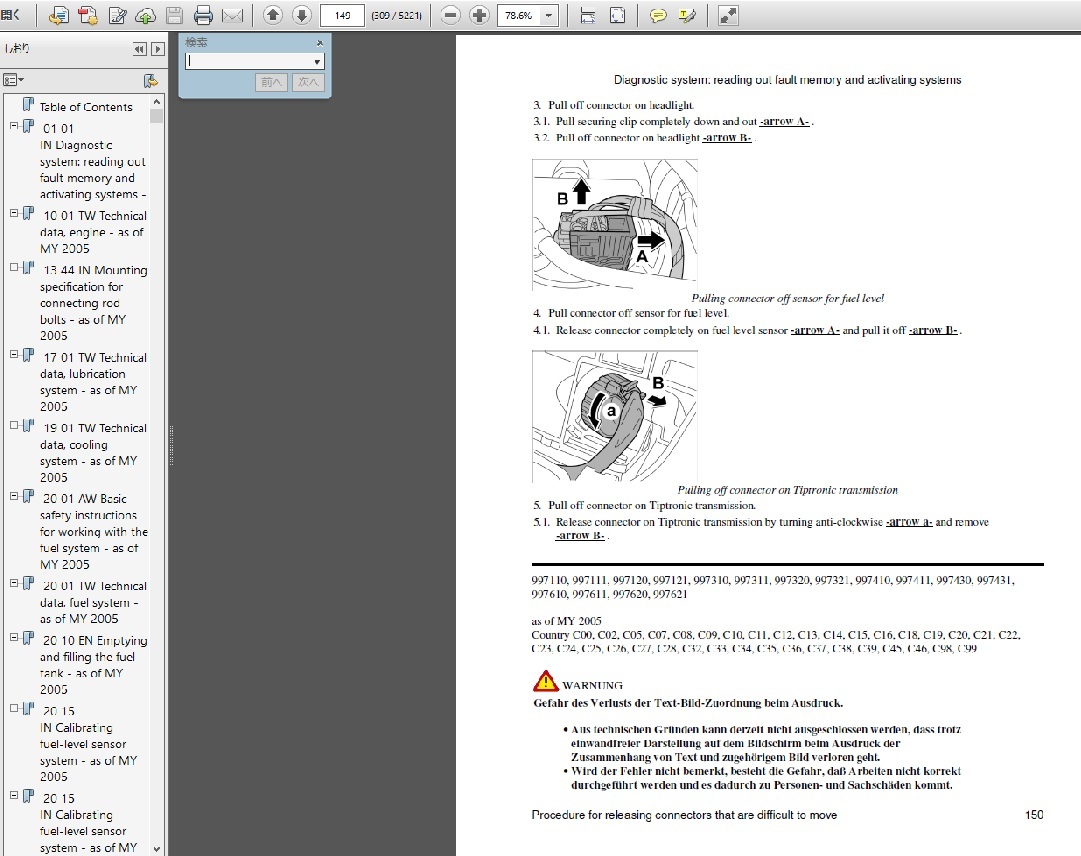Zoom out with the minus button
The width and height of the screenshot is (1081, 856).
tap(450, 15)
